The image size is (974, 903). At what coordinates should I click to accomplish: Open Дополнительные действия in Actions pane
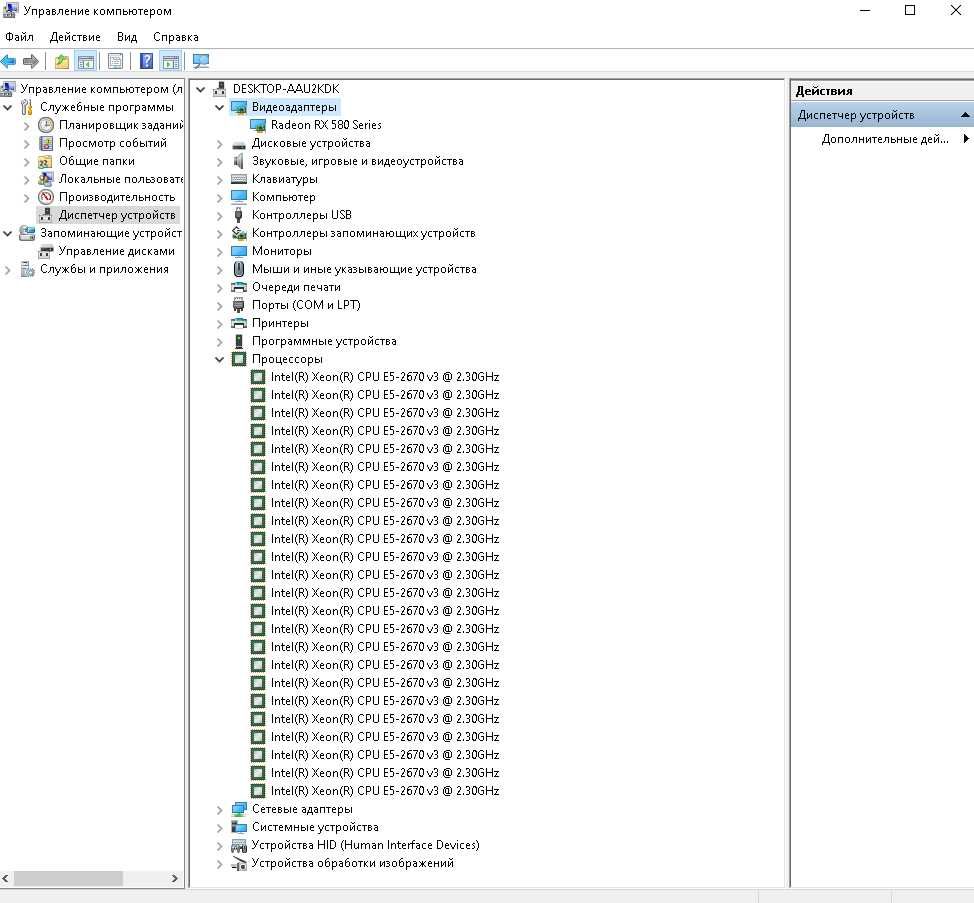885,139
